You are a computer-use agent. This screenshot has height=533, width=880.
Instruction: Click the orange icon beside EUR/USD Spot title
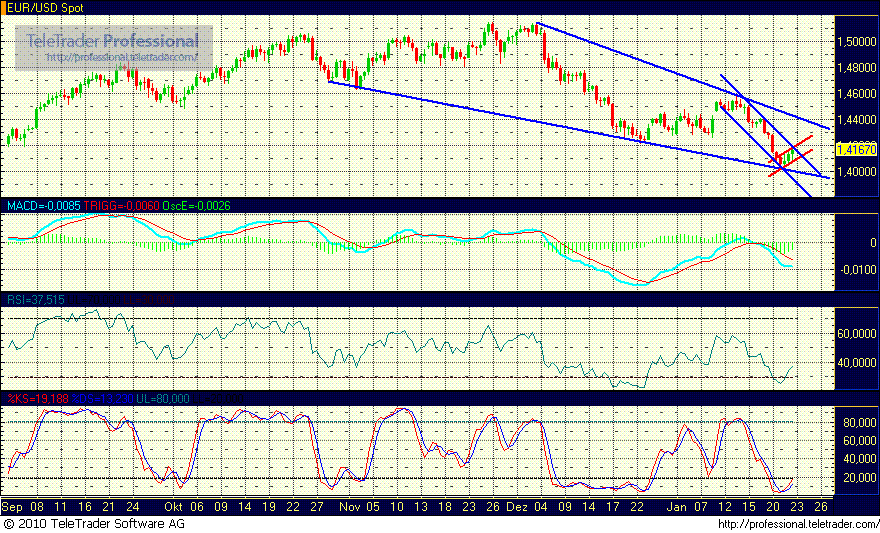(x=2, y=7)
